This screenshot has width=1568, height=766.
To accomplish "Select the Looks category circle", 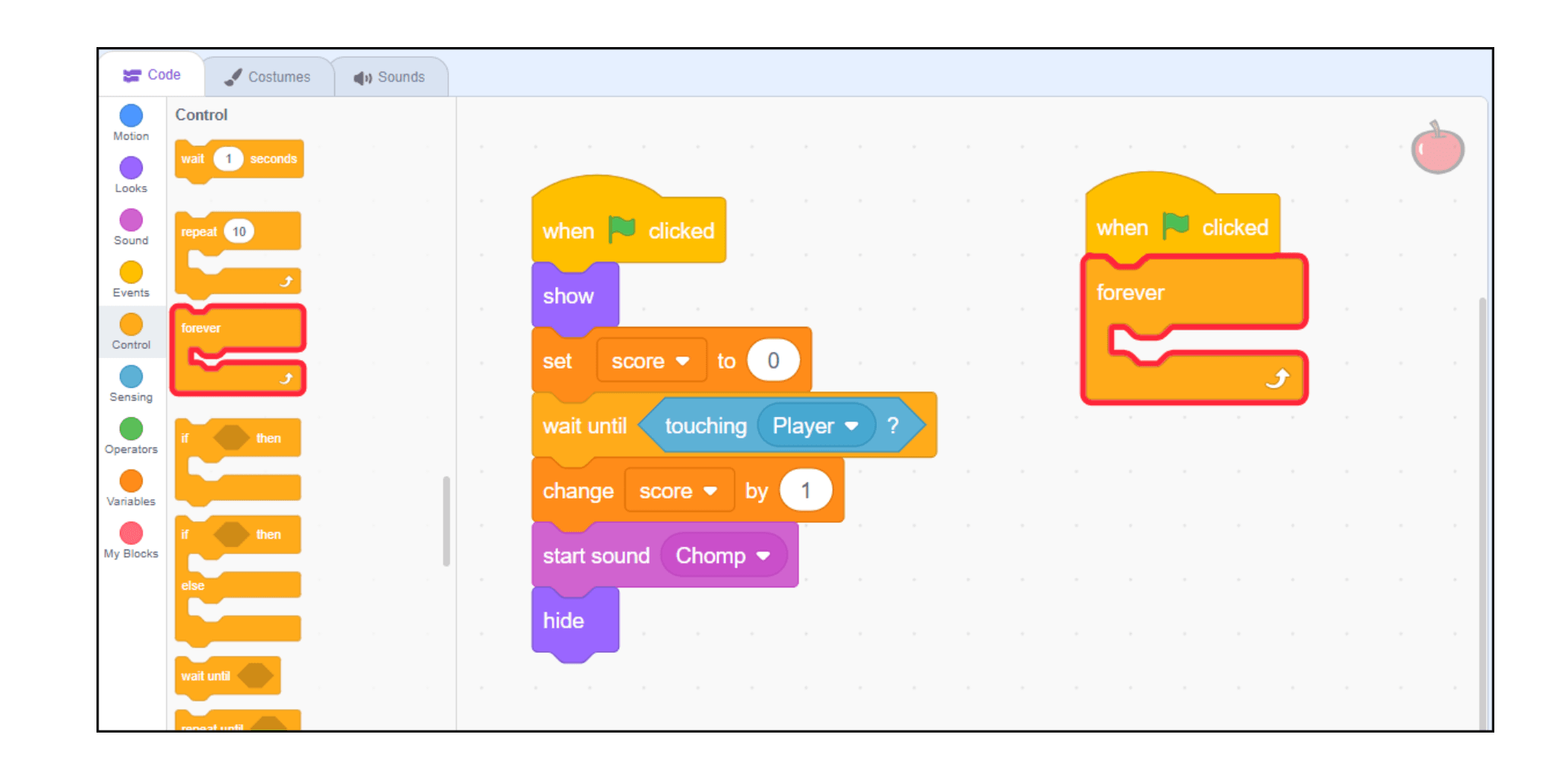I will 131,168.
